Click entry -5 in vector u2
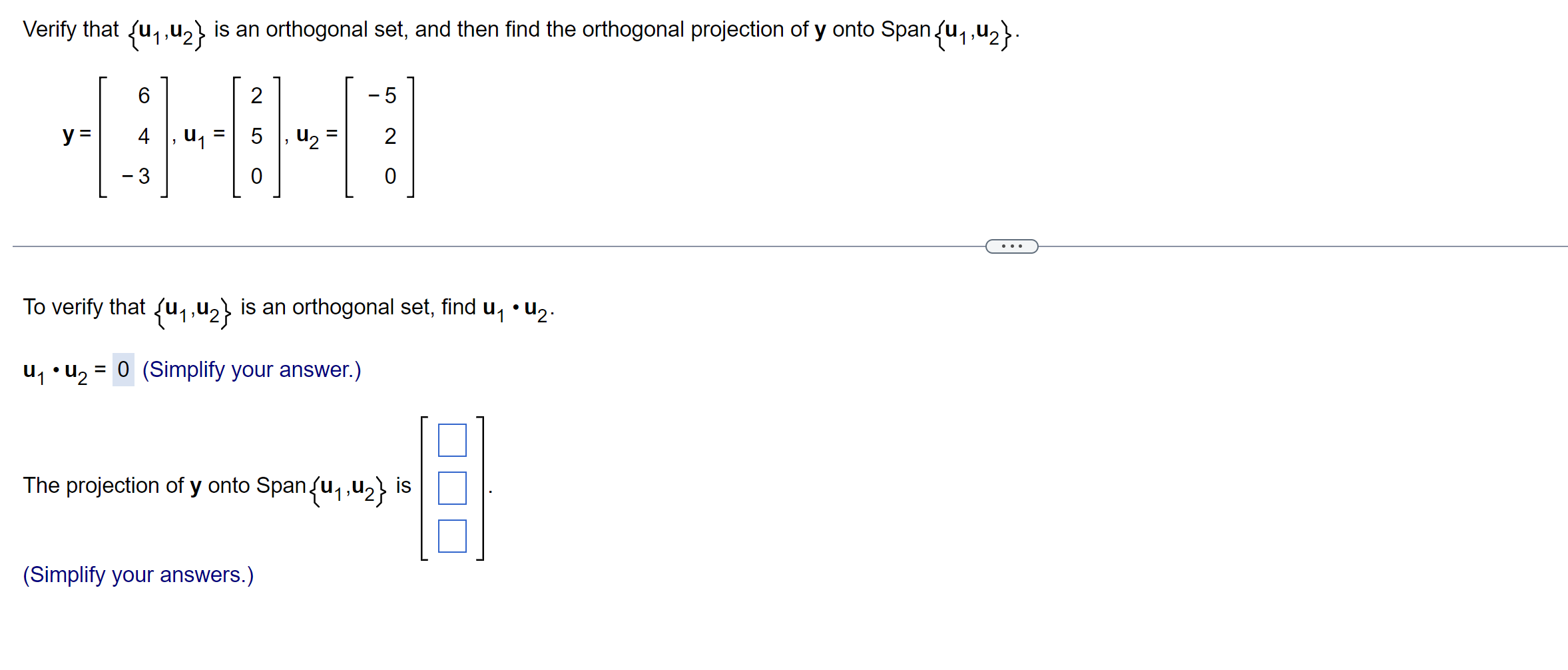 [381, 96]
